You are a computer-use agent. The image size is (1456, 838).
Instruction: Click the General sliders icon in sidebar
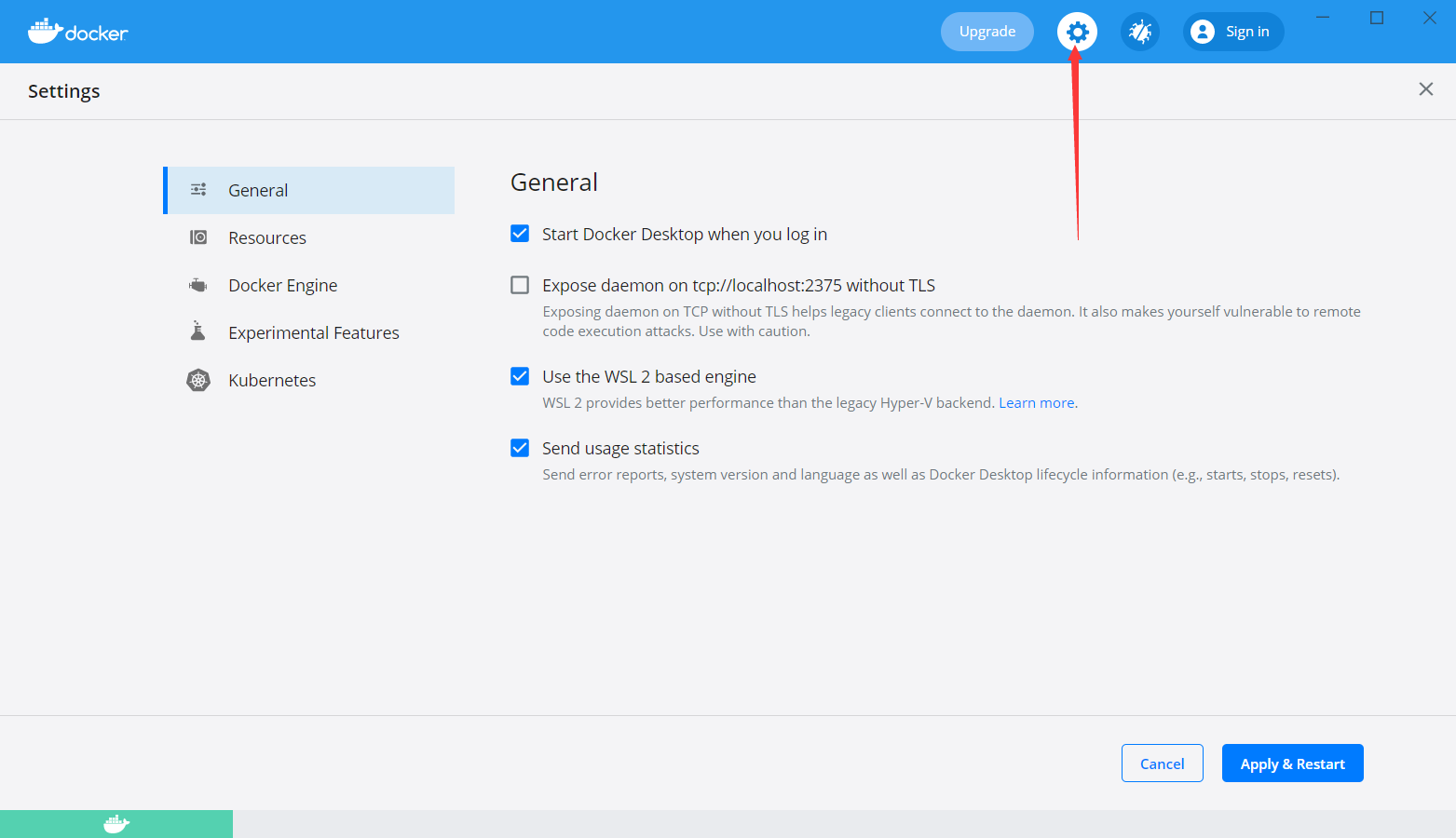point(198,190)
